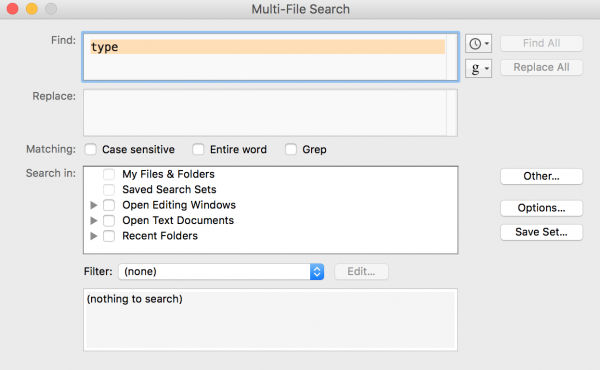
Task: Expand Open Text Documents disclosure triangle
Action: click(93, 220)
